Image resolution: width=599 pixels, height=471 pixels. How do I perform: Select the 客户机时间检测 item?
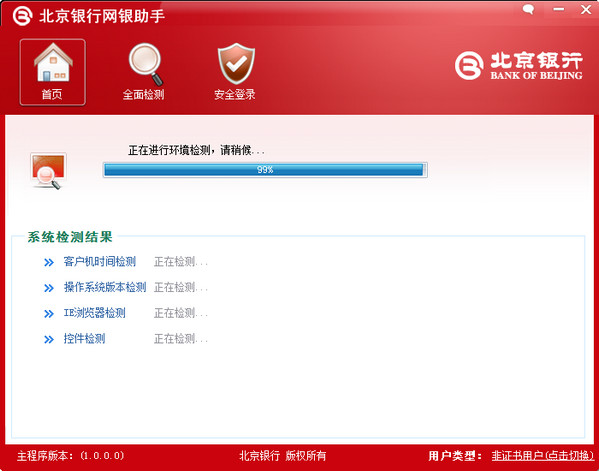coord(100,262)
